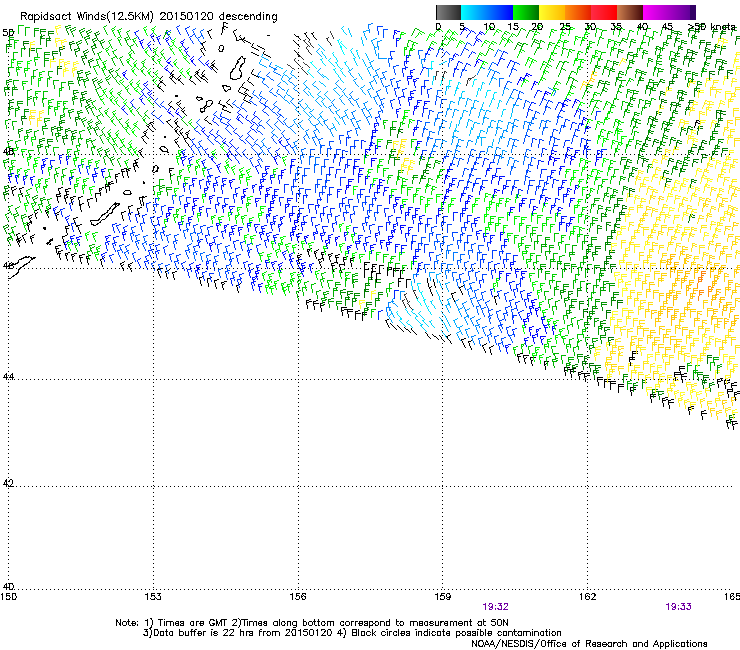This screenshot has height=650, width=740.
Task: Click the '0' label under the color legend
Action: click(x=438, y=27)
